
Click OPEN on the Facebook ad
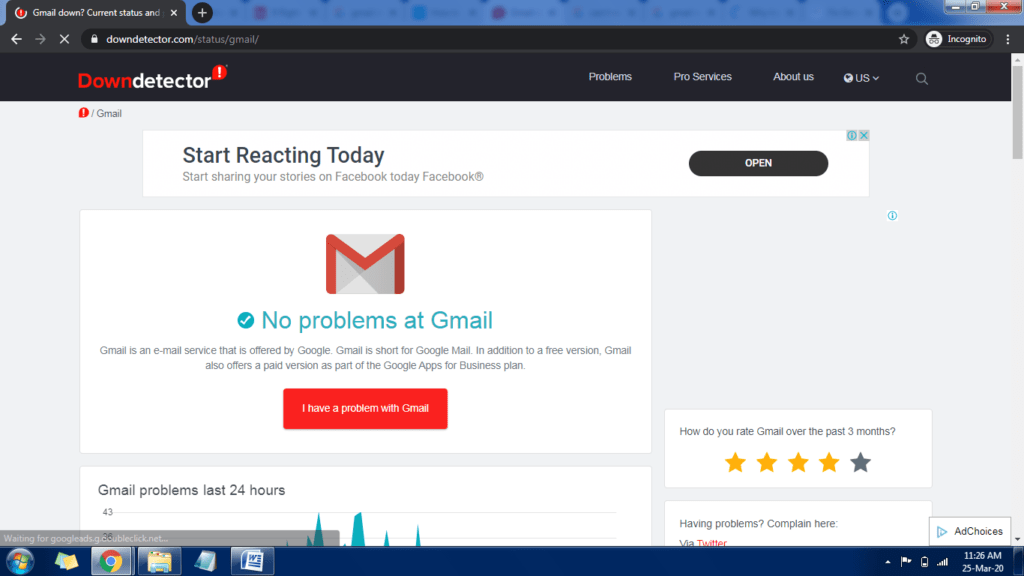(757, 163)
